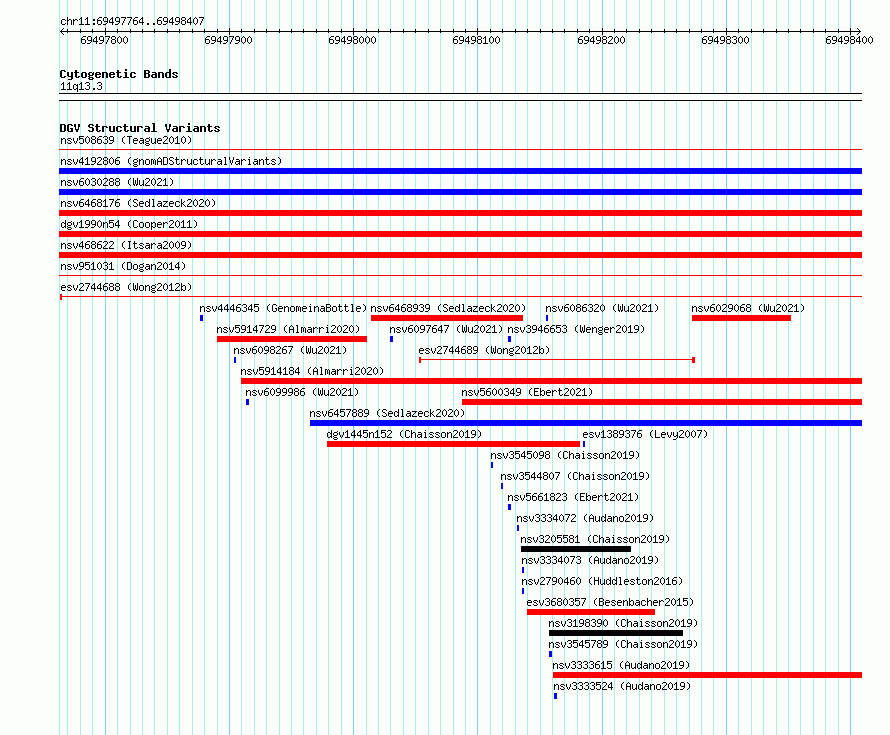Click the 11q13.3 band label
The height and width of the screenshot is (735, 890).
tap(81, 86)
